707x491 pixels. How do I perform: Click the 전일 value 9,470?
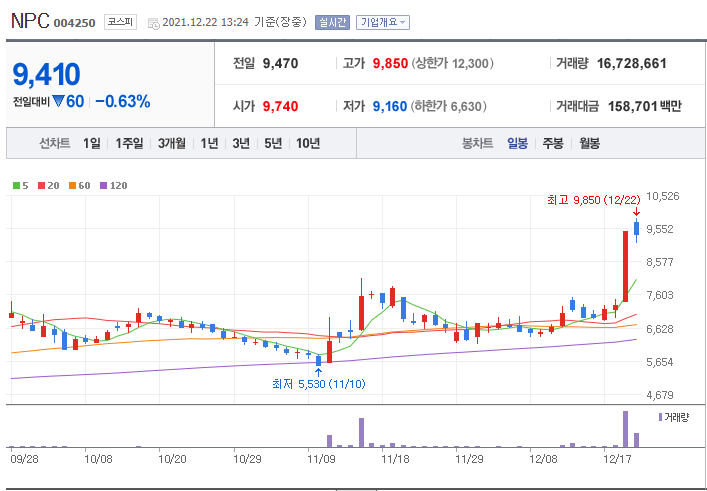280,64
